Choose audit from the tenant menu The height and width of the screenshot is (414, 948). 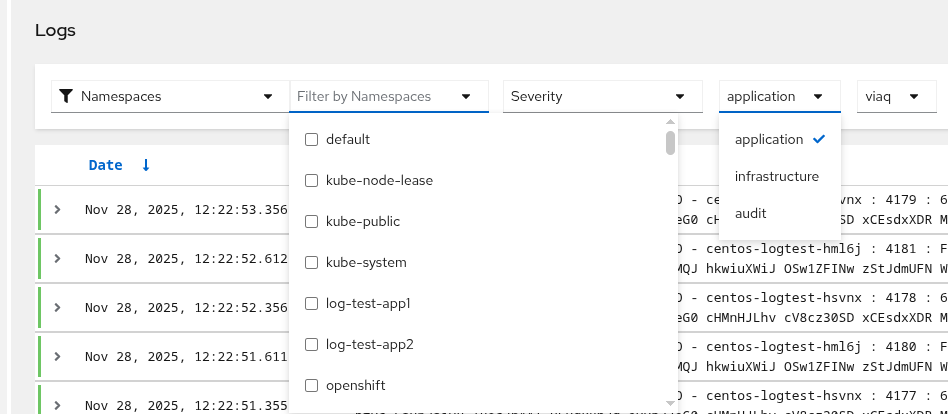click(751, 213)
